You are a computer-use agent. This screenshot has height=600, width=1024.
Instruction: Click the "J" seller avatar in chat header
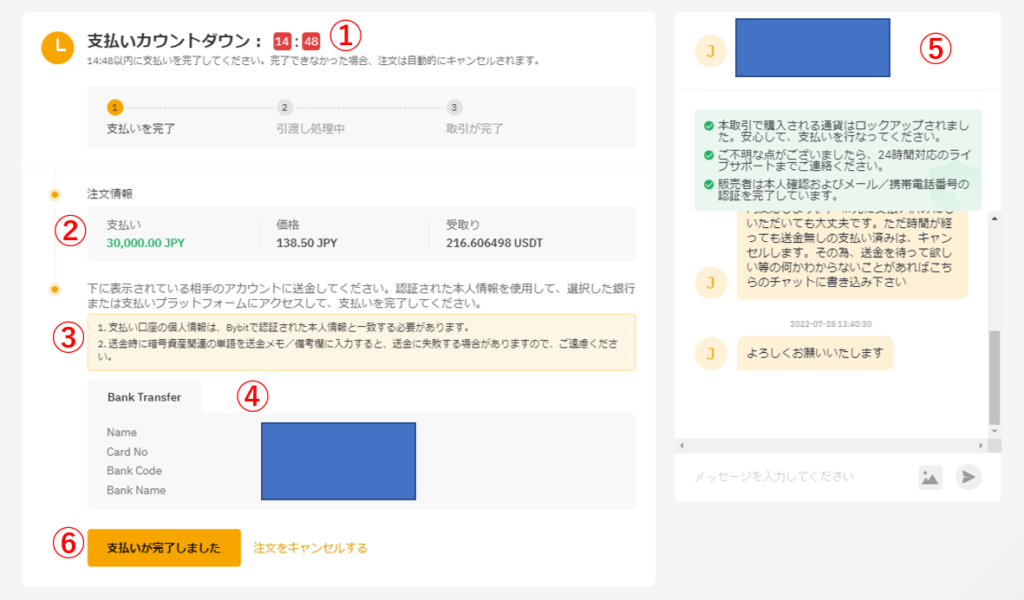point(710,51)
